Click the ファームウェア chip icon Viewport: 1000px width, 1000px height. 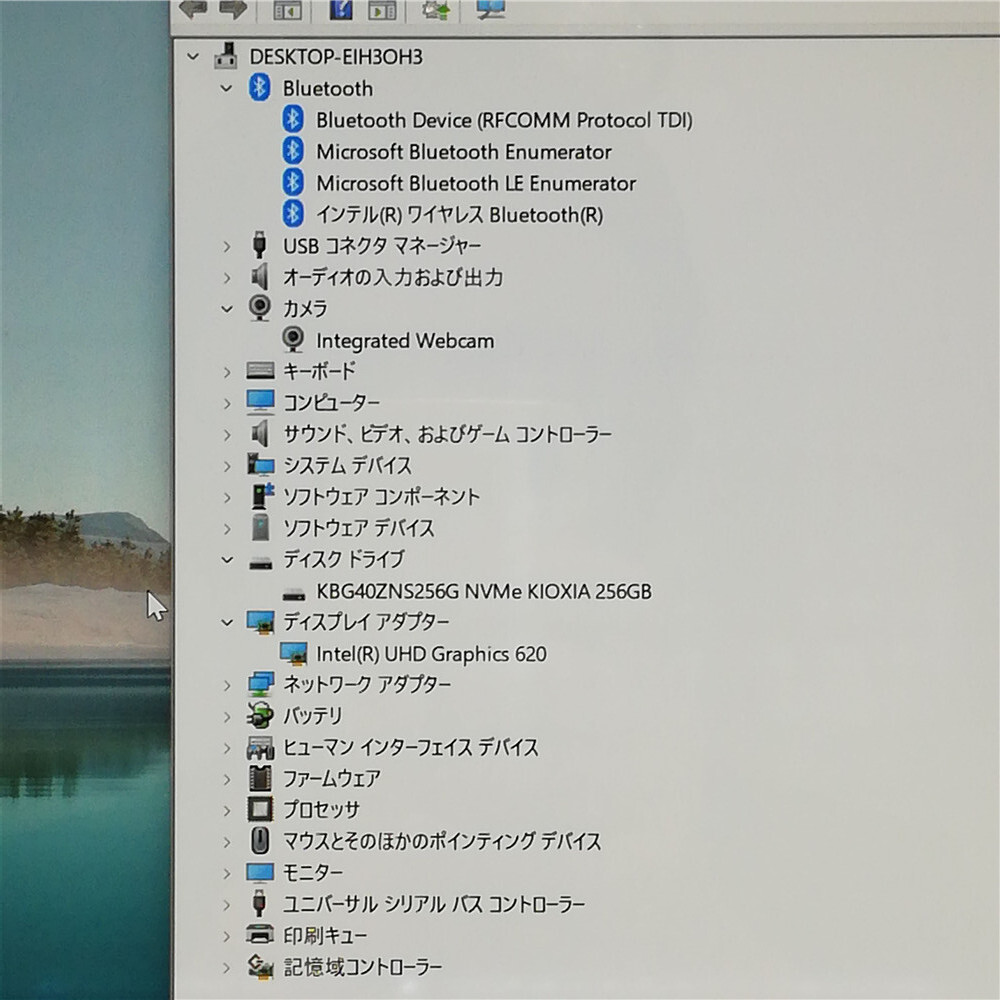260,778
